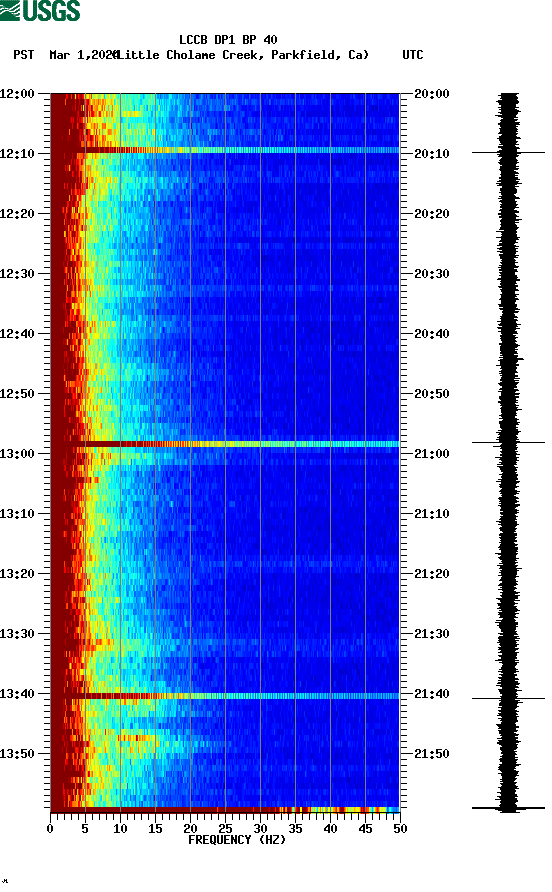The image size is (552, 892).
Task: Click the 25 Hz frequency axis label
Action: pyautogui.click(x=225, y=829)
